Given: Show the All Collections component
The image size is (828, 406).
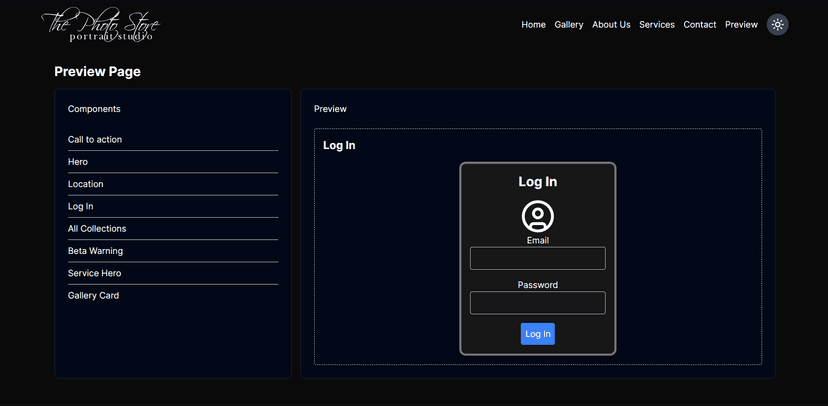Looking at the screenshot, I should (97, 229).
